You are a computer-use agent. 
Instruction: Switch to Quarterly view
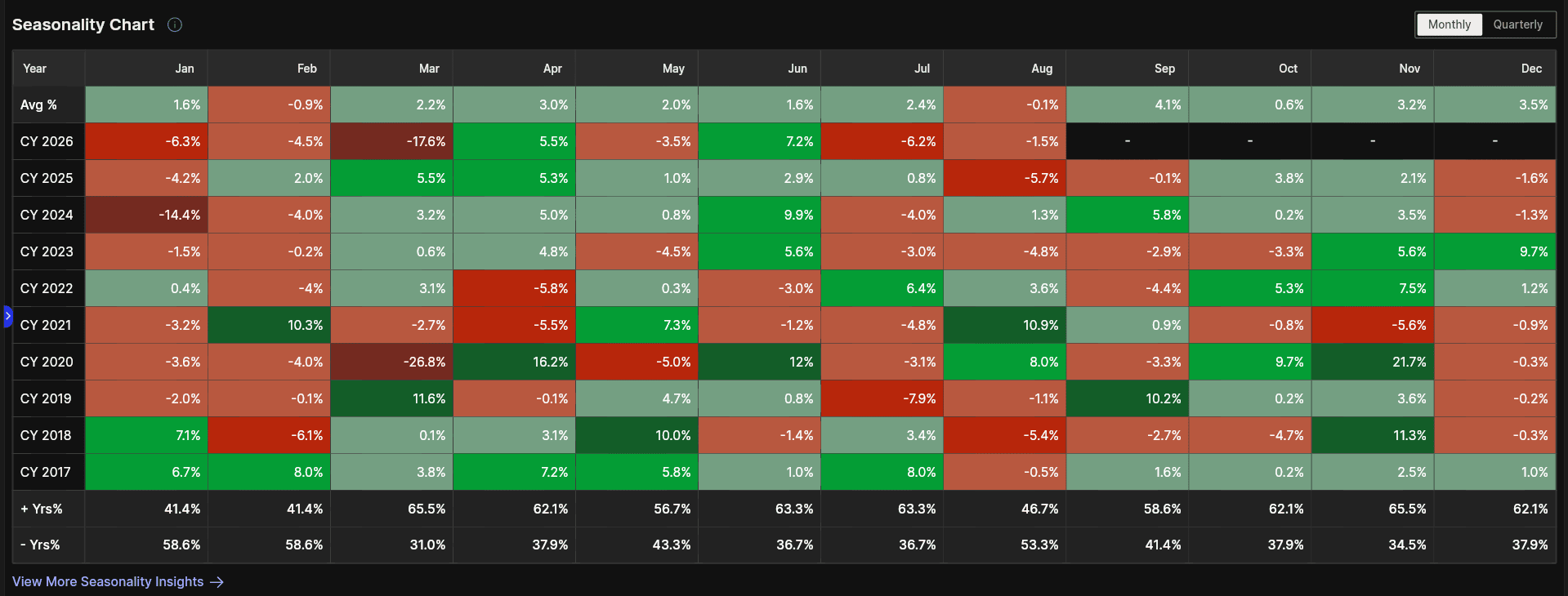click(1517, 24)
